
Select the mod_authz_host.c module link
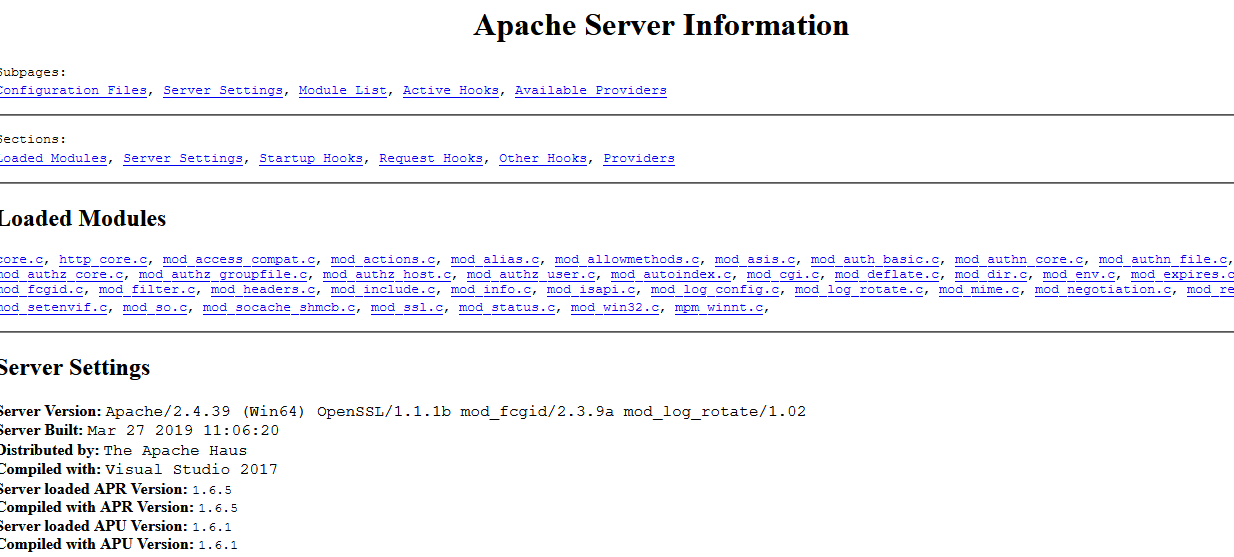pyautogui.click(x=387, y=274)
